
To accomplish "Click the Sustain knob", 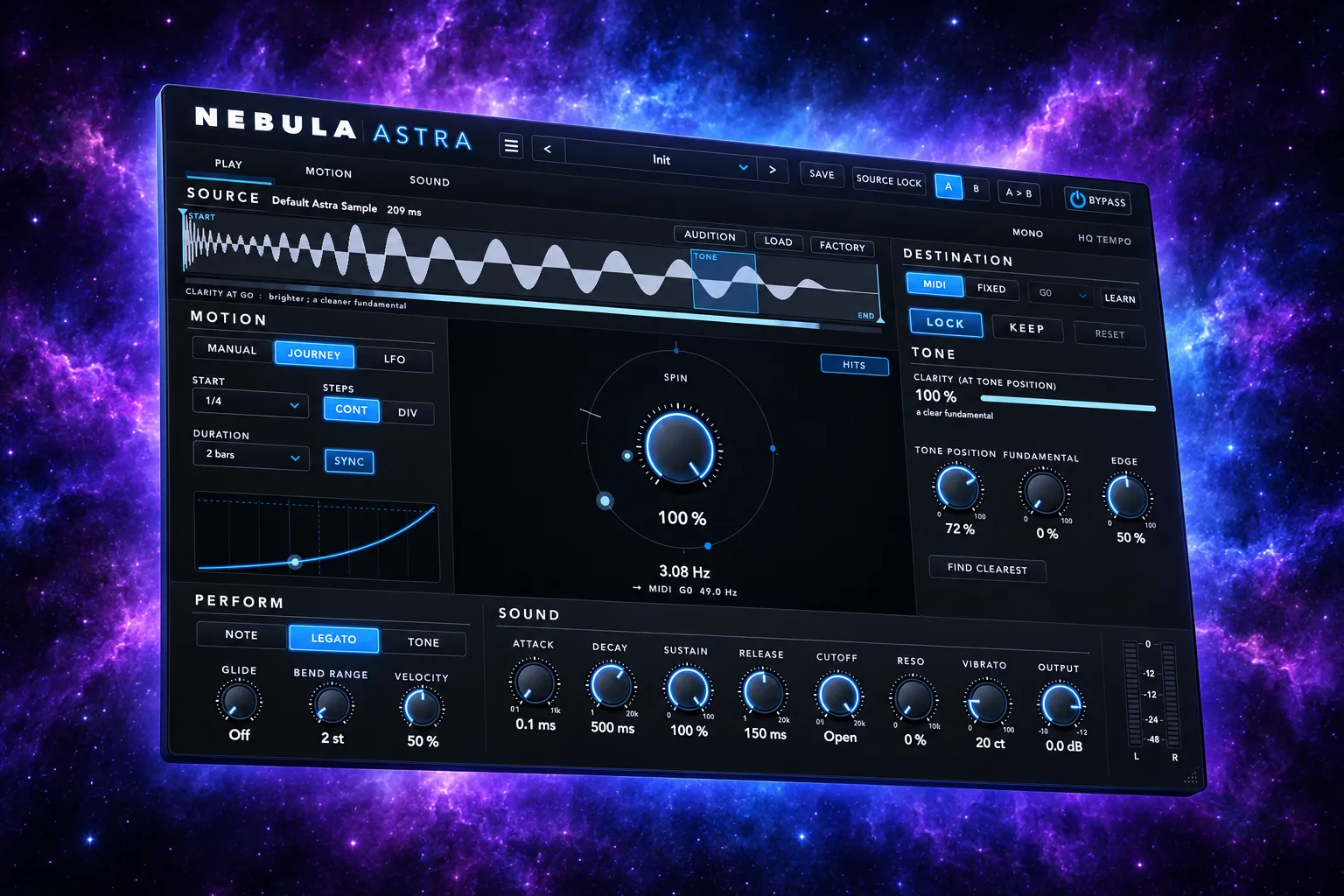I will tap(688, 689).
